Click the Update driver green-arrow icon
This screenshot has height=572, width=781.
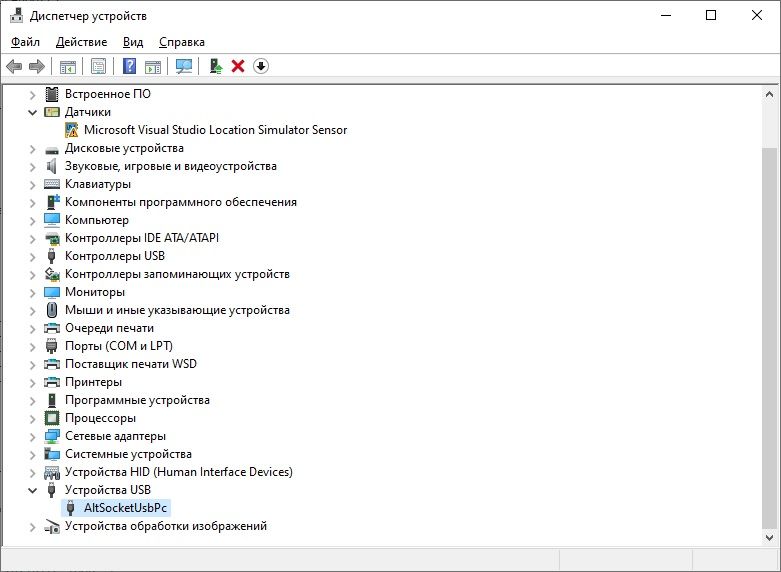pos(215,66)
